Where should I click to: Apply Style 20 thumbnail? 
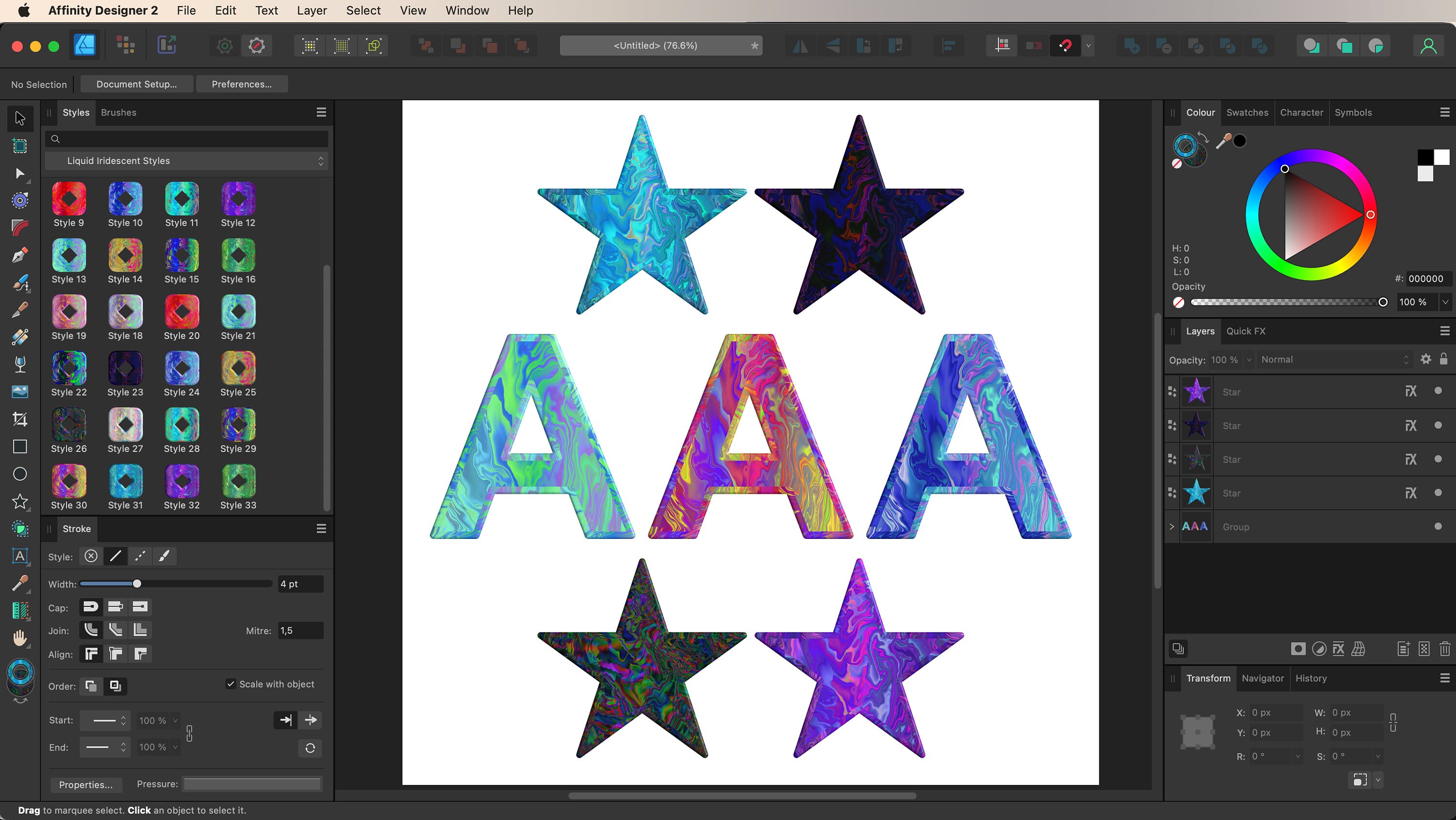(x=182, y=312)
